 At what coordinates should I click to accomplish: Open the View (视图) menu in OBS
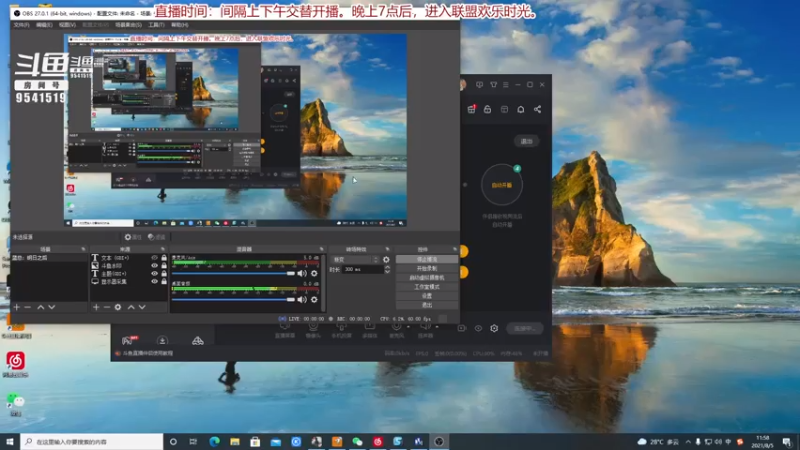(x=67, y=24)
